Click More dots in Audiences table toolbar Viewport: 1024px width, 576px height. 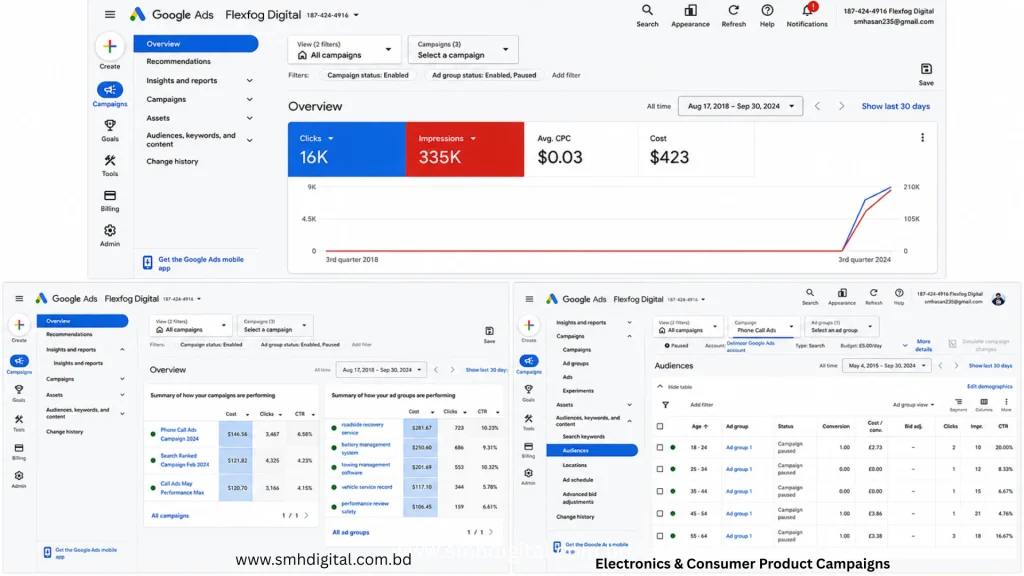tap(1006, 402)
